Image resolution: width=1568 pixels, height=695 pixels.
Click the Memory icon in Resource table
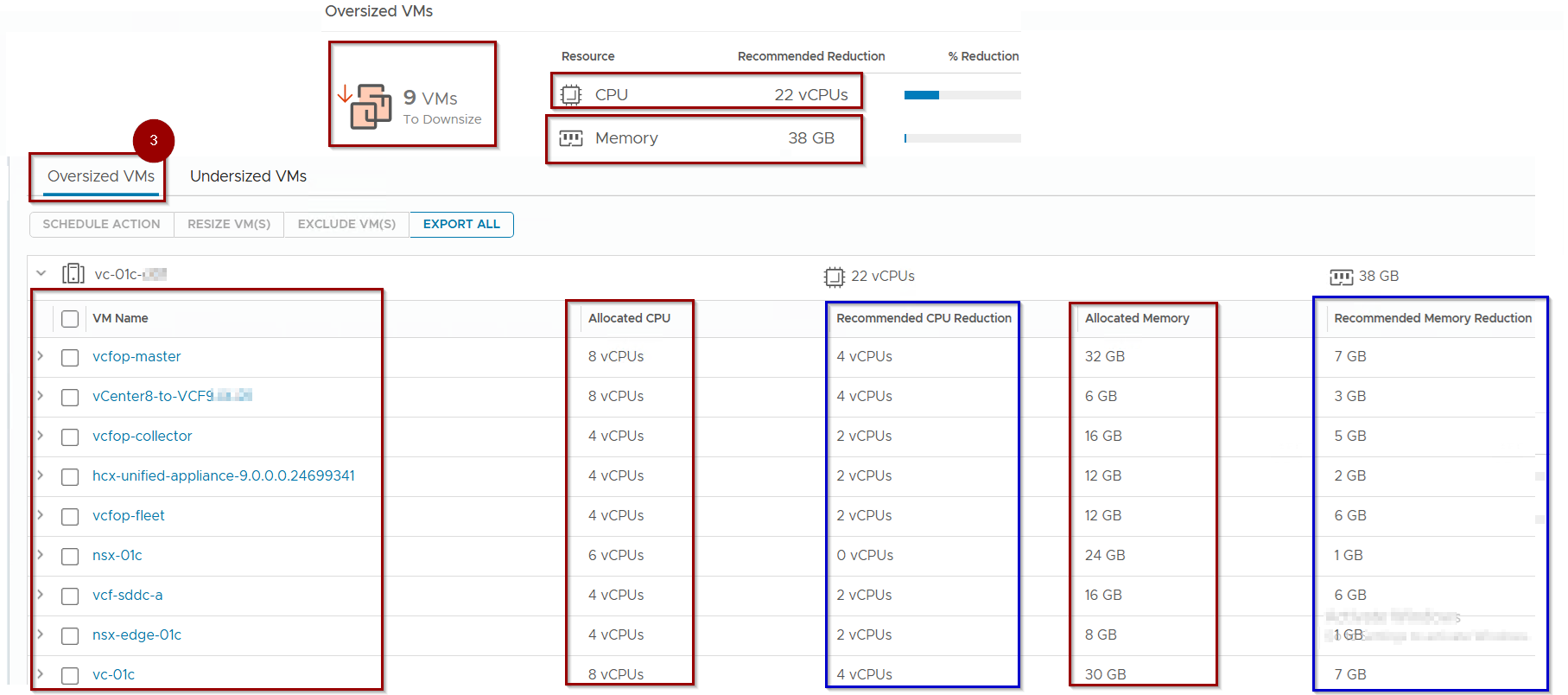tap(571, 138)
